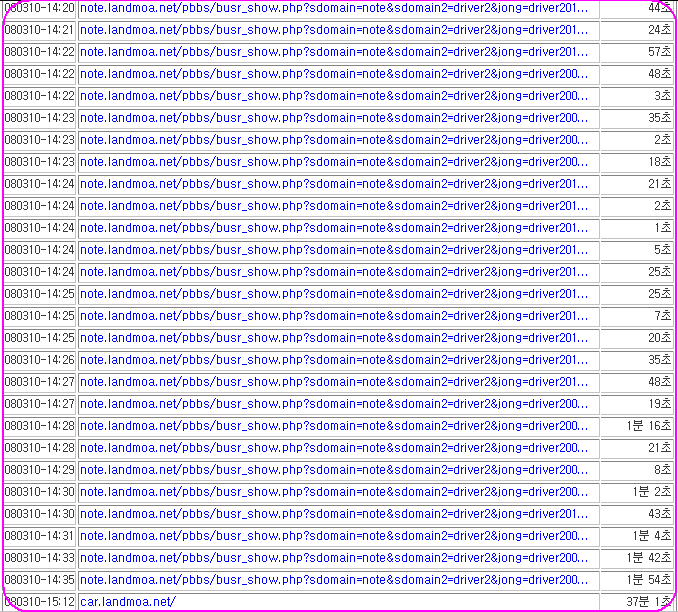The width and height of the screenshot is (678, 612).
Task: Open the busr_show.php link lasting 7초
Action: pyautogui.click(x=334, y=316)
